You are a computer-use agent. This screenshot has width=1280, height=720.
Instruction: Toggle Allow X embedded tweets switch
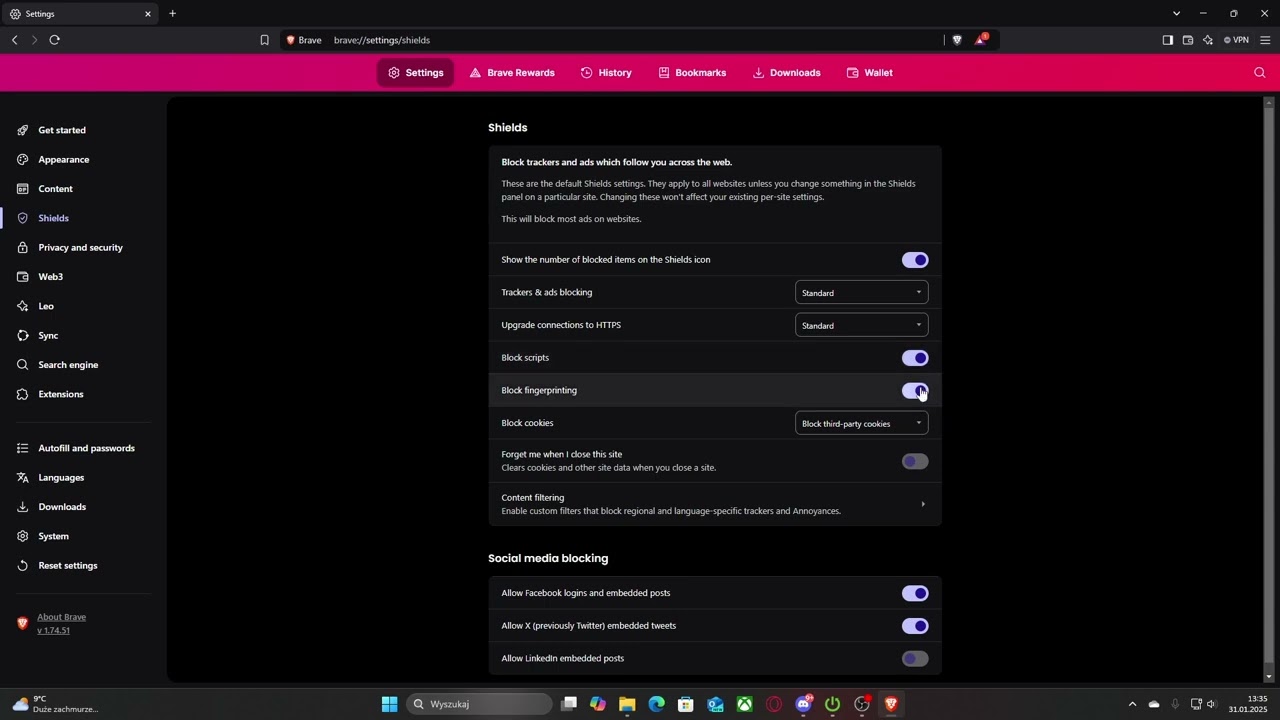point(915,626)
